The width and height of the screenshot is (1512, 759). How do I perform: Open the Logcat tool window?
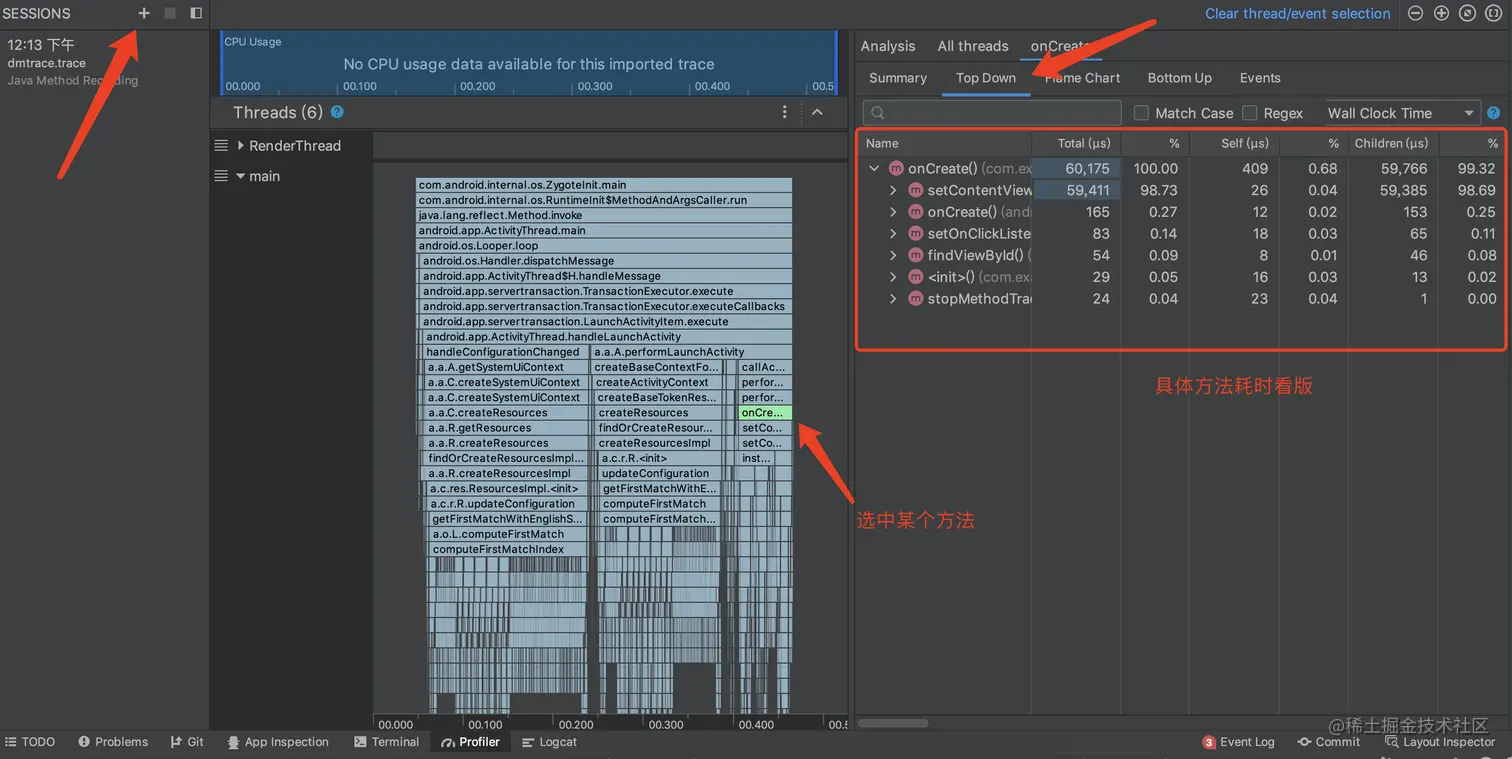click(549, 742)
